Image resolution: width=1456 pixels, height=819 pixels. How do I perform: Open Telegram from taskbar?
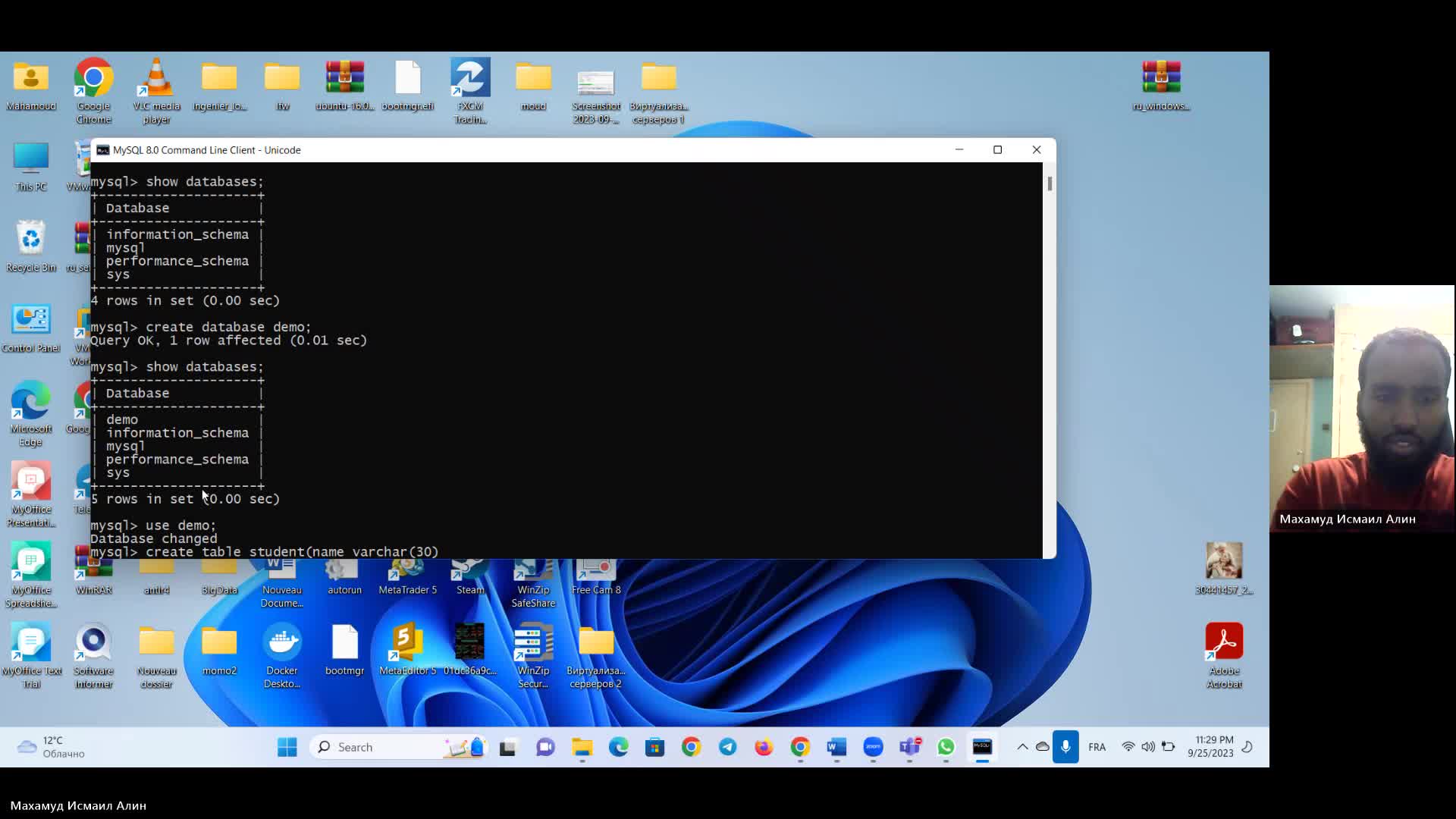[727, 747]
